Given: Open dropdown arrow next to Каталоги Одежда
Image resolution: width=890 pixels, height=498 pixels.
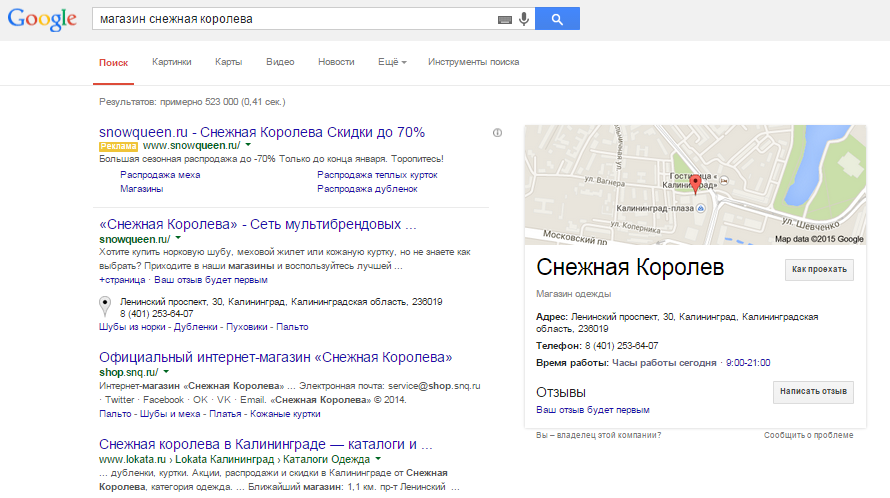Looking at the screenshot, I should (x=378, y=459).
